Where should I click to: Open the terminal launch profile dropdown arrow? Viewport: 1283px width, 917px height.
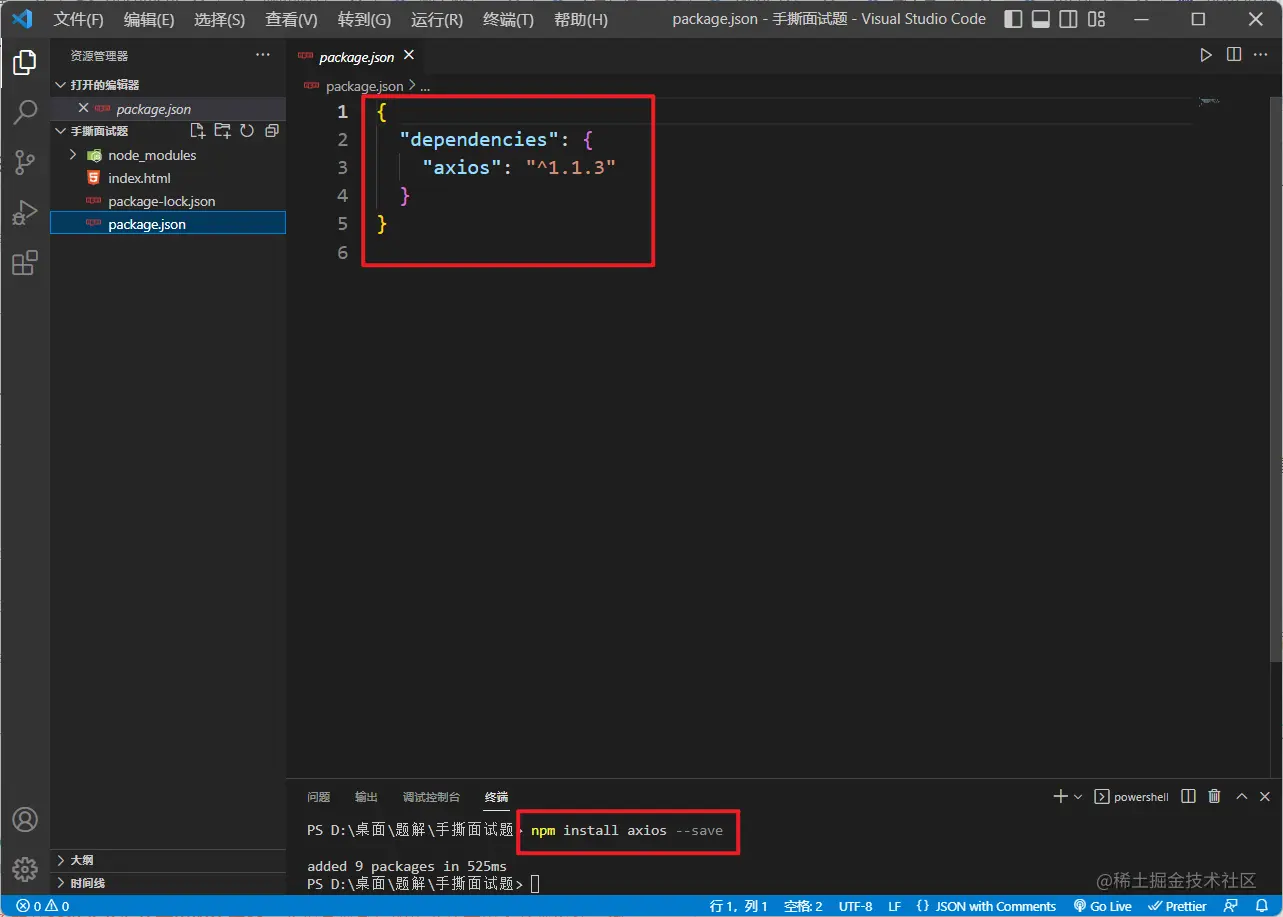[x=1078, y=797]
